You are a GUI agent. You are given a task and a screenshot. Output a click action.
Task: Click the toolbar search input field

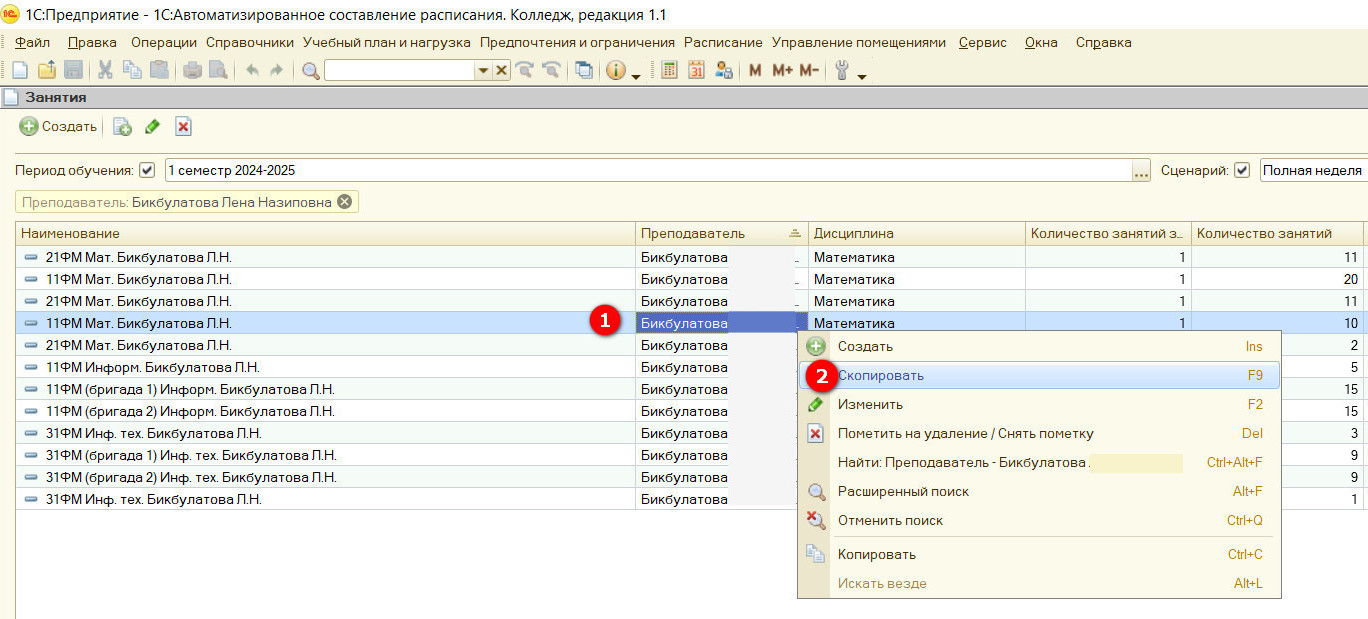click(x=399, y=70)
